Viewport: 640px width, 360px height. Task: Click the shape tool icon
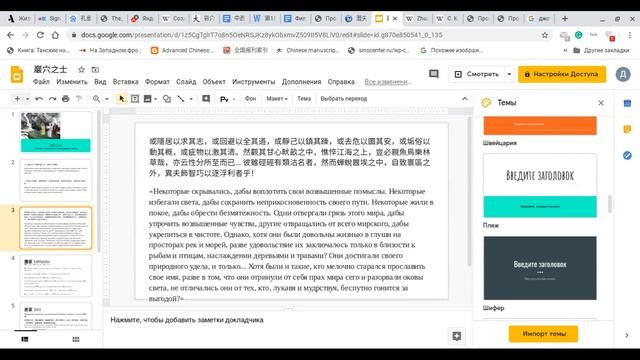coord(167,99)
